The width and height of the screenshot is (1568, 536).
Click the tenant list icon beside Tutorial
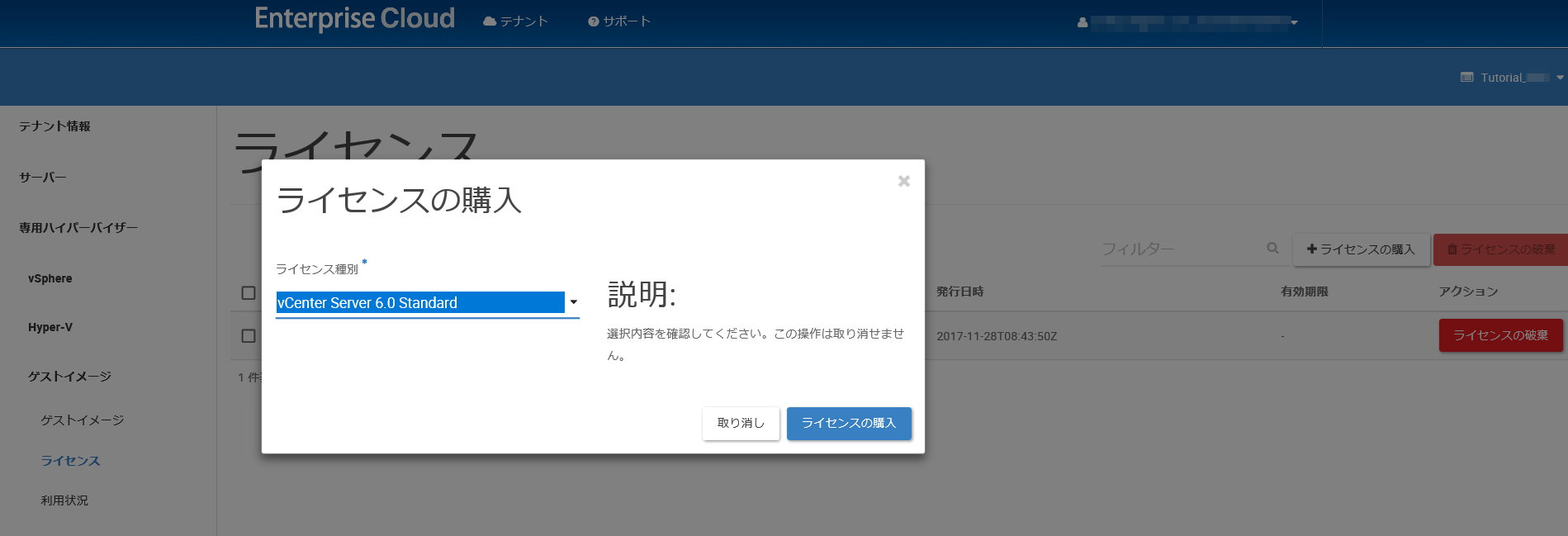1467,78
